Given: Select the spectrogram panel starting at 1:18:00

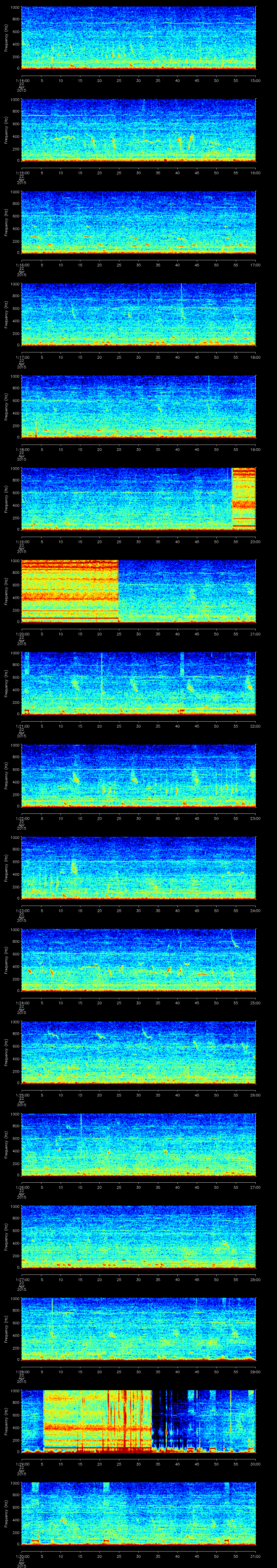Looking at the screenshot, I should (138, 407).
